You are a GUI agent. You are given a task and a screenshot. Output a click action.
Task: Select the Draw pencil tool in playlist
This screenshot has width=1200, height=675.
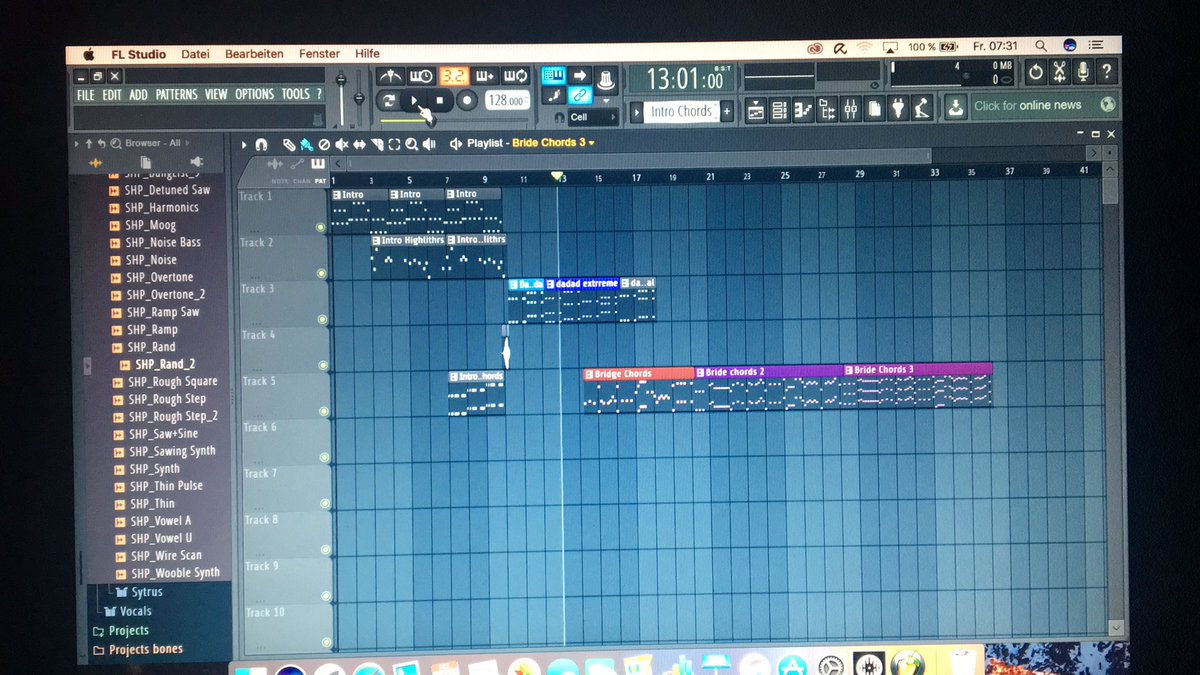pos(289,145)
